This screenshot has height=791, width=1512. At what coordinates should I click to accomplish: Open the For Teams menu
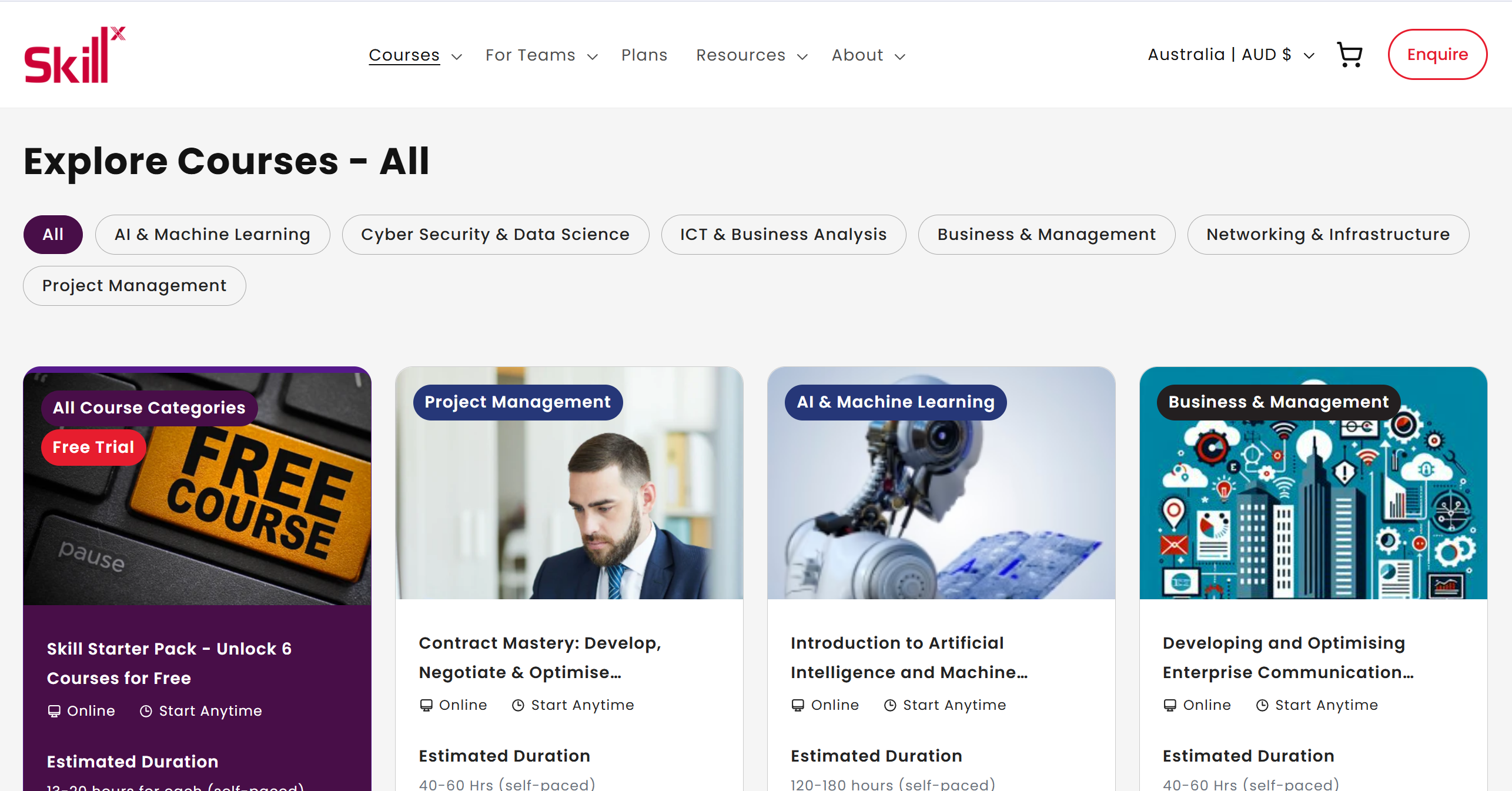coord(530,55)
